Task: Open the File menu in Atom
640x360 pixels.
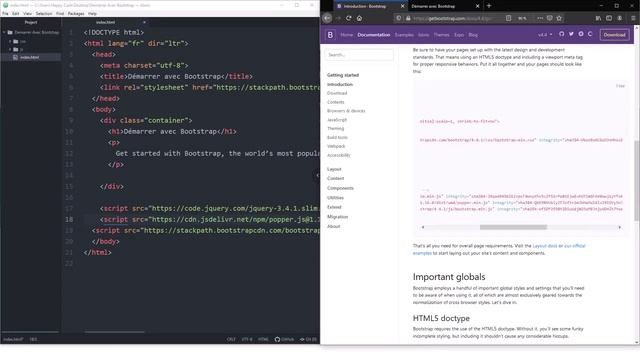Action: [x=5, y=13]
